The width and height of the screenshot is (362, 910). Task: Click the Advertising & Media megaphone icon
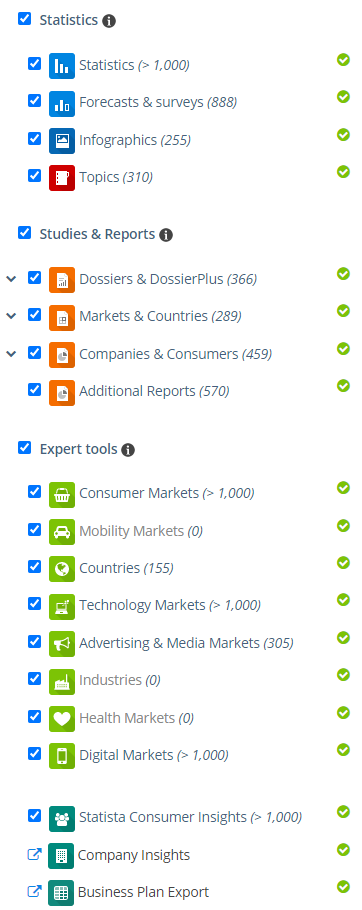(x=61, y=644)
